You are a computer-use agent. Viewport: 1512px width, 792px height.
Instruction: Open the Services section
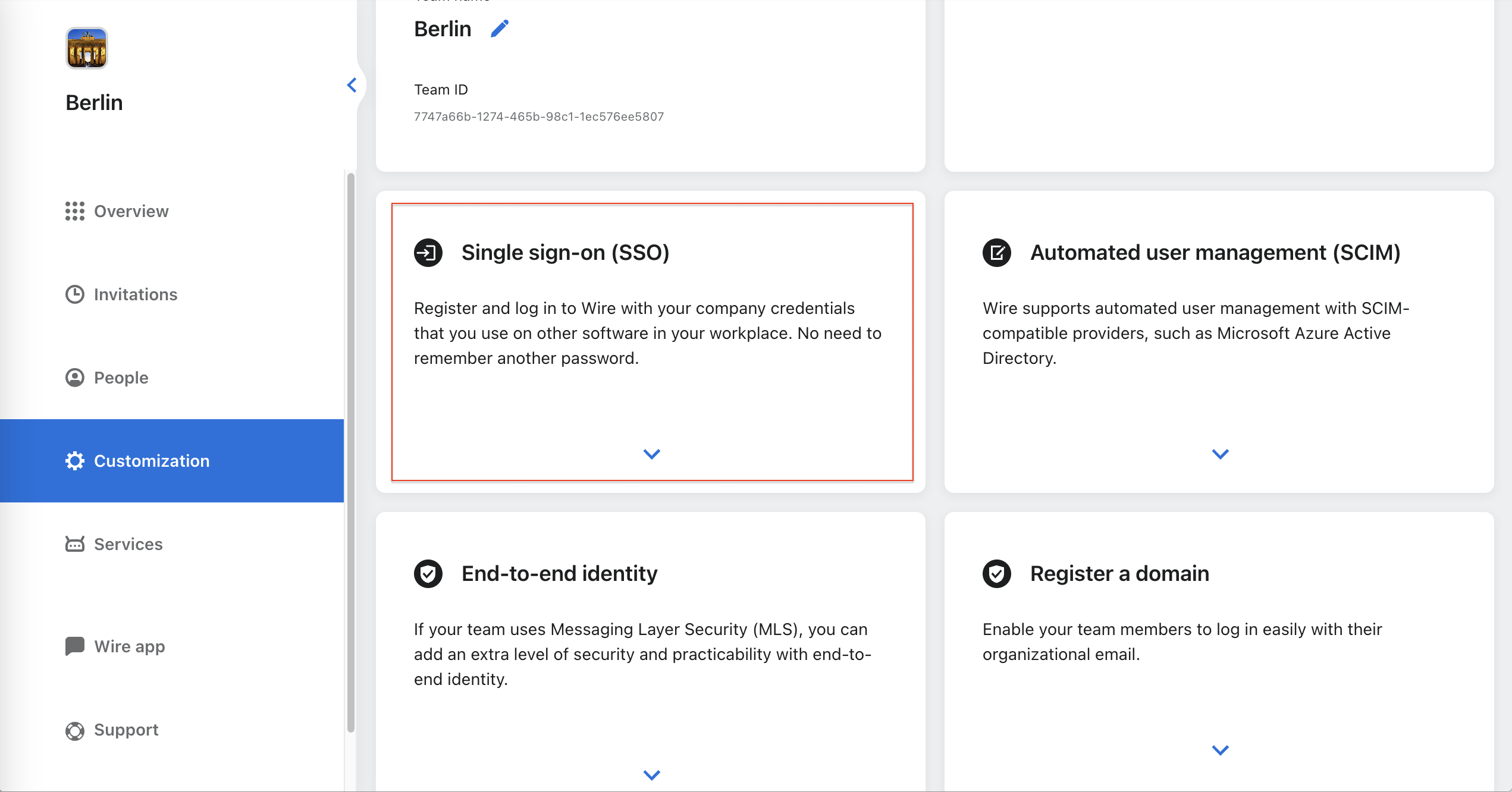click(x=172, y=544)
